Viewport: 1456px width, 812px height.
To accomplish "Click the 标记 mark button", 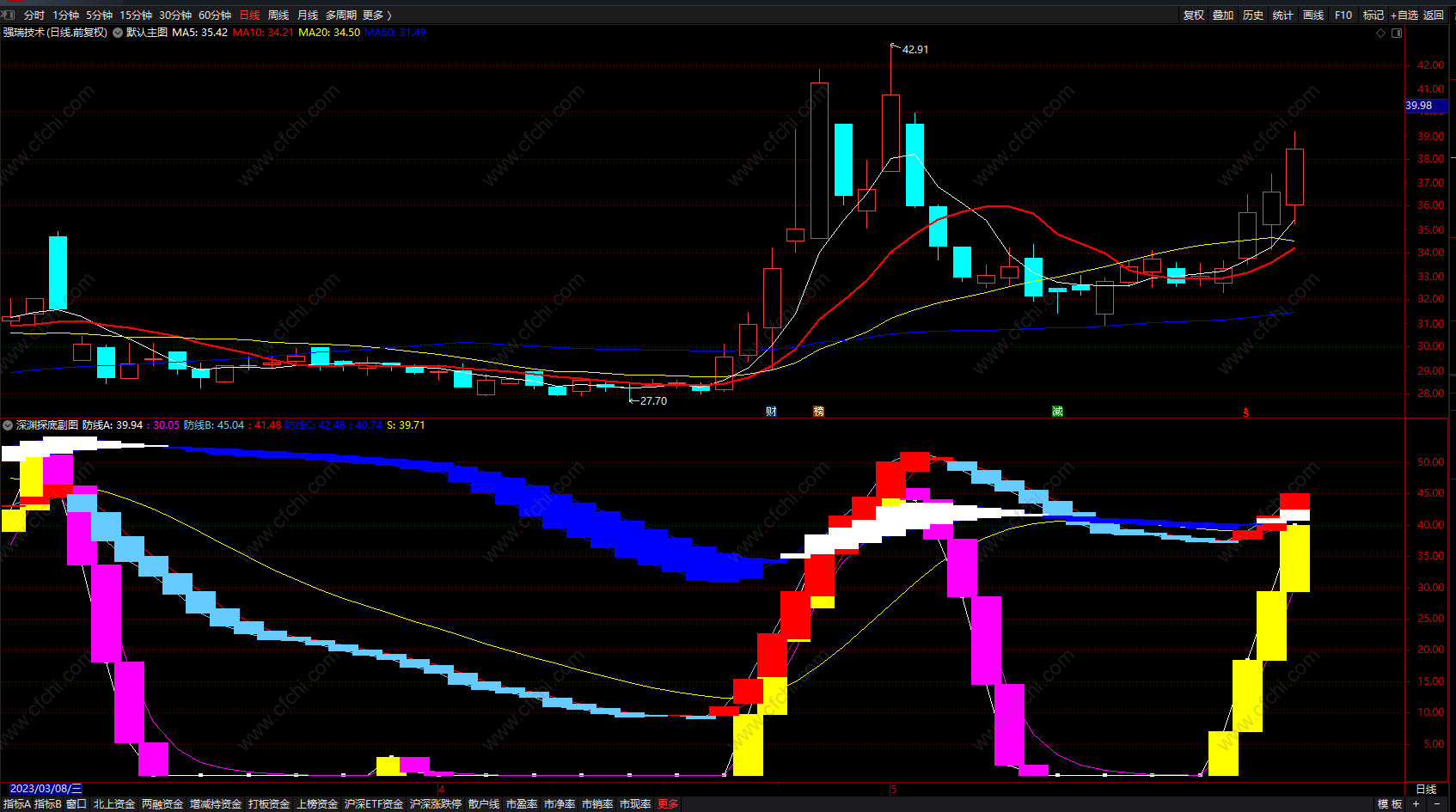I will [1373, 15].
